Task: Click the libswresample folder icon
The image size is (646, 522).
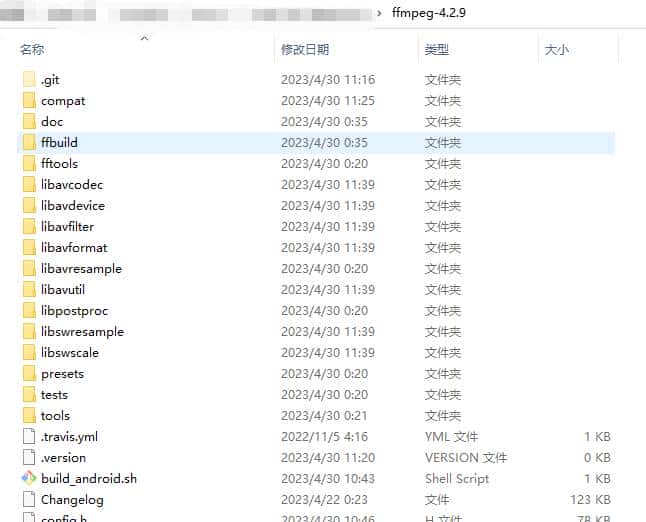Action: (x=29, y=332)
